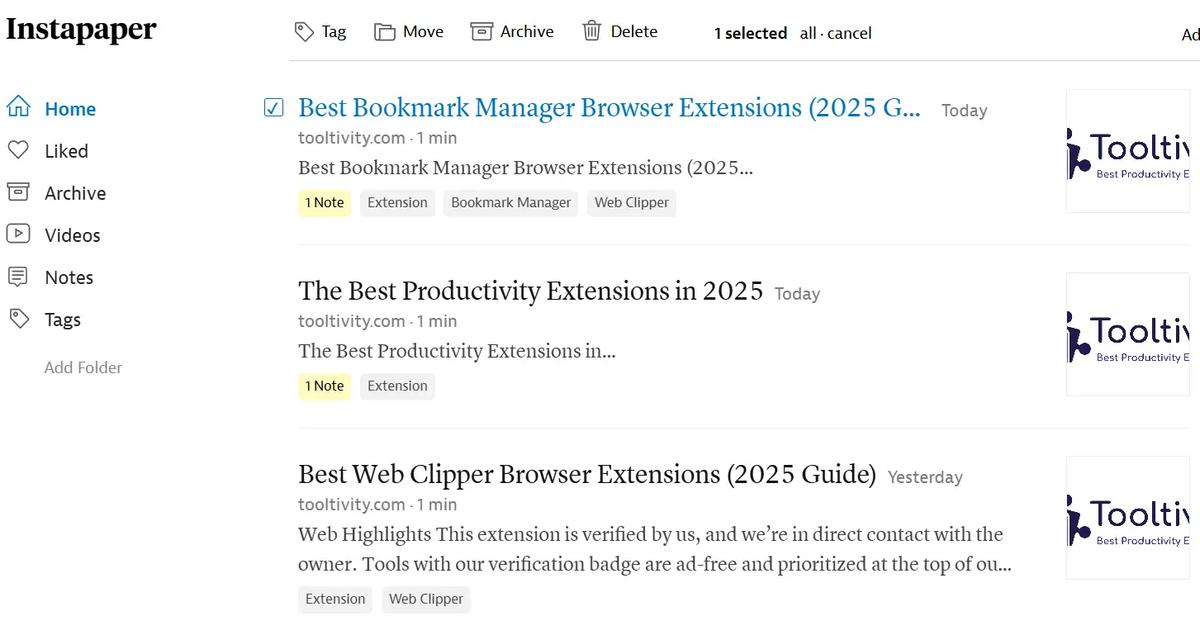
Task: Click the Tag icon in the toolbar
Action: click(x=304, y=32)
